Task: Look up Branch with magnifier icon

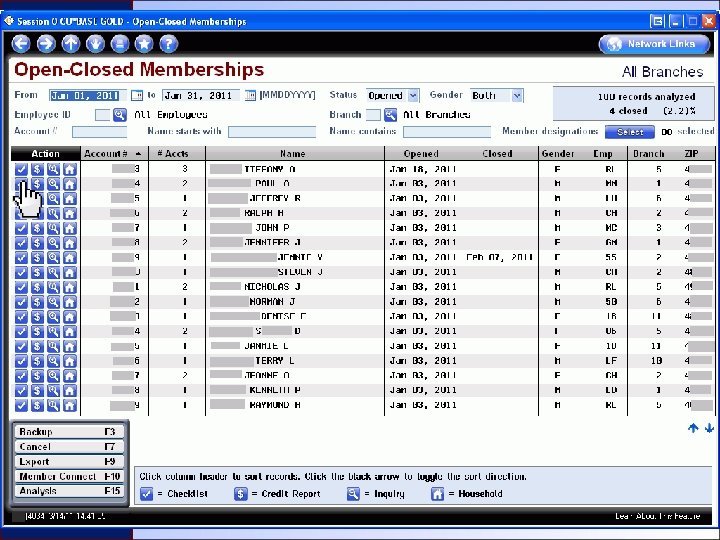Action: [390, 115]
